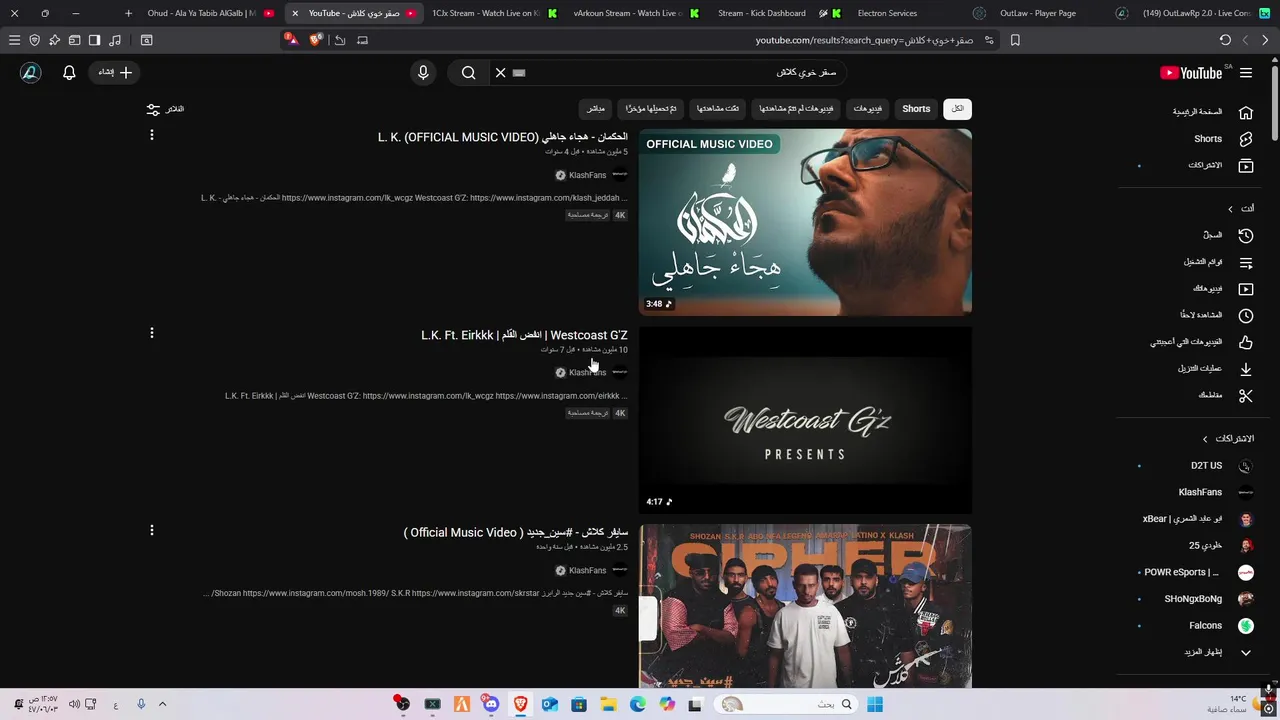Expand the subscriptions section heading chevron

[1205, 439]
